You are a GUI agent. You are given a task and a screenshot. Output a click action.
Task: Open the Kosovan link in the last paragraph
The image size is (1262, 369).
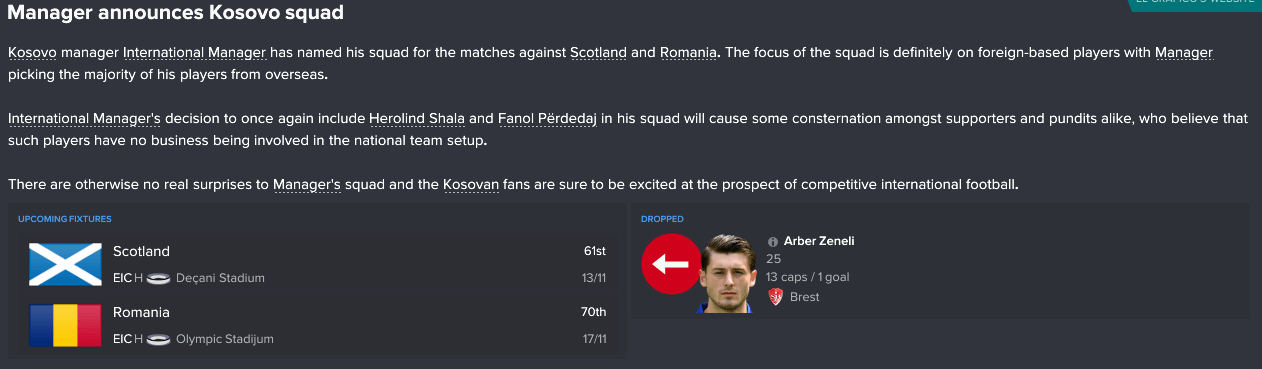471,186
